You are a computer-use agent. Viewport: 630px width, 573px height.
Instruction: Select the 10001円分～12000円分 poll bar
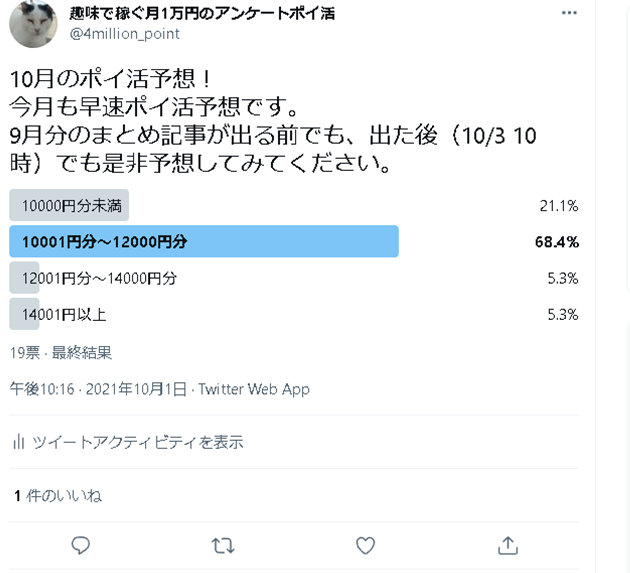[x=204, y=242]
